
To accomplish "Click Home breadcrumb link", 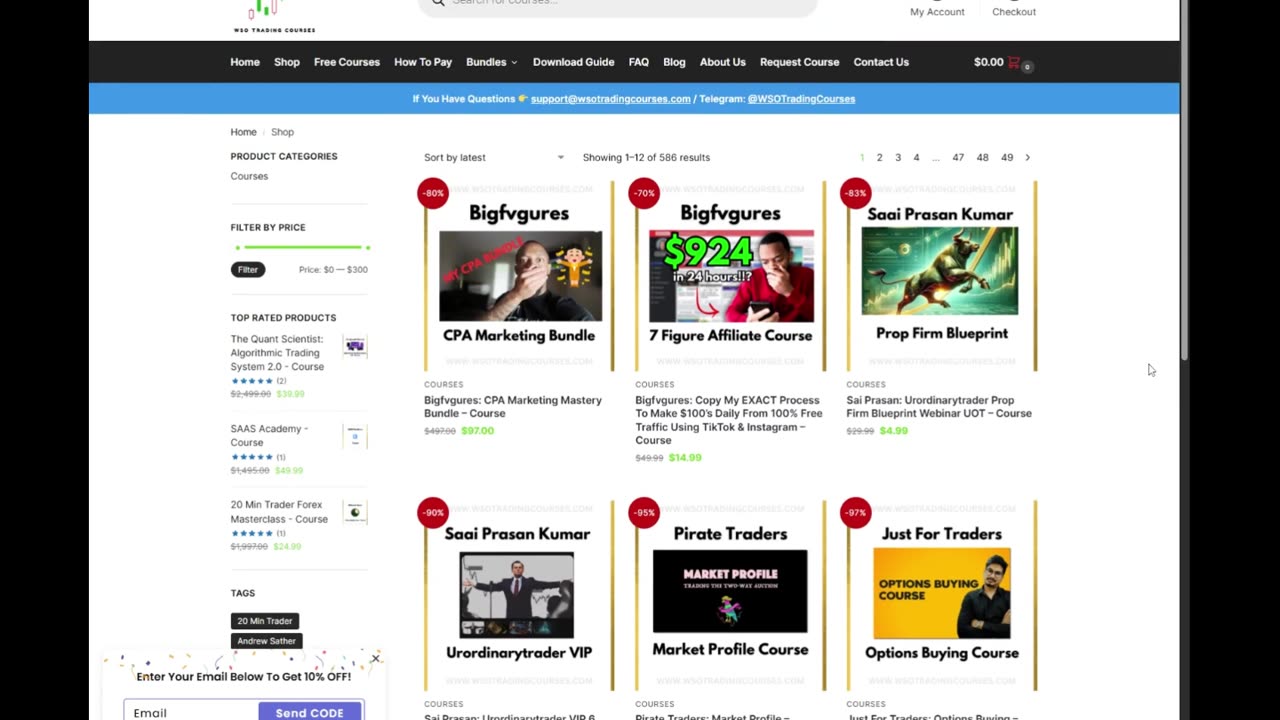I will pyautogui.click(x=243, y=132).
